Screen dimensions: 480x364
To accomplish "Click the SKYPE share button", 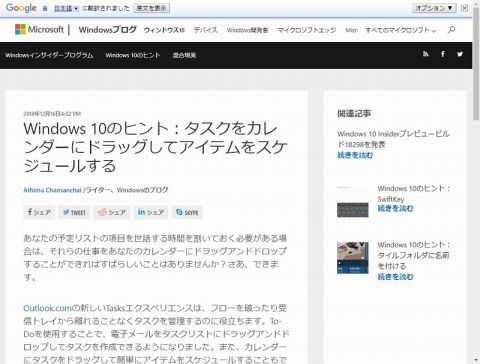I will (187, 212).
